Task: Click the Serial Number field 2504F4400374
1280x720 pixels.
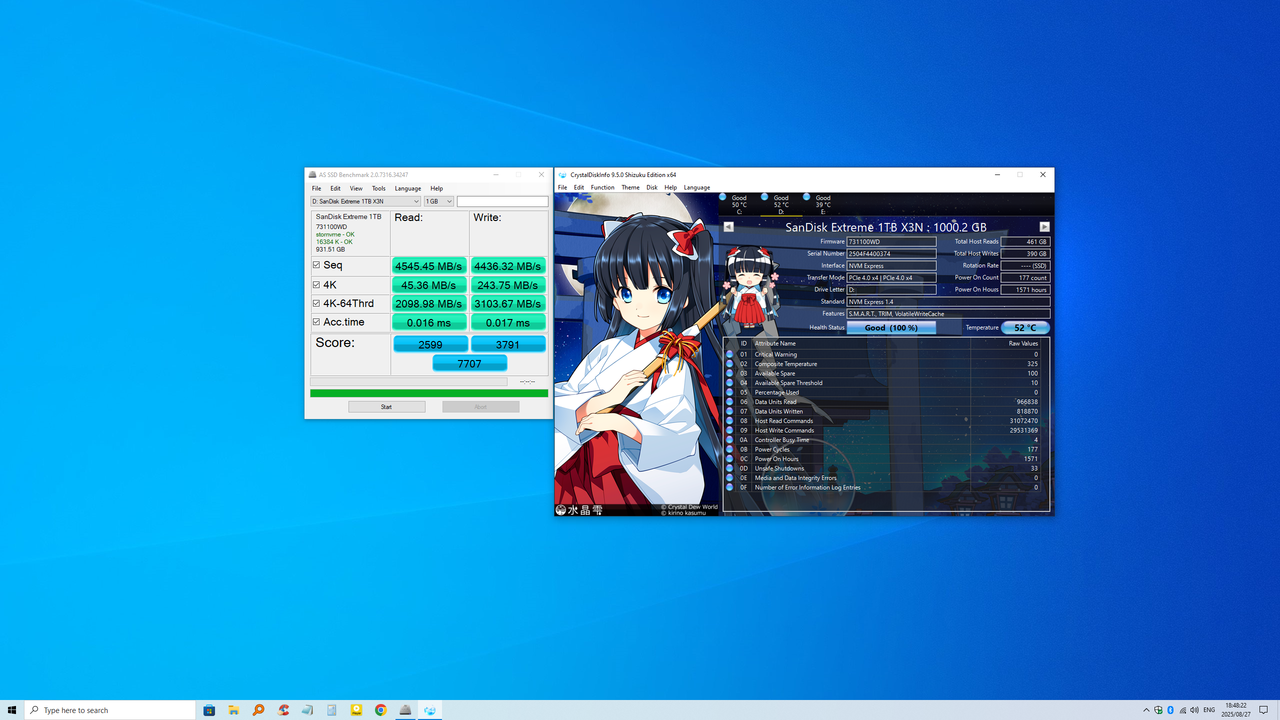Action: (x=891, y=254)
